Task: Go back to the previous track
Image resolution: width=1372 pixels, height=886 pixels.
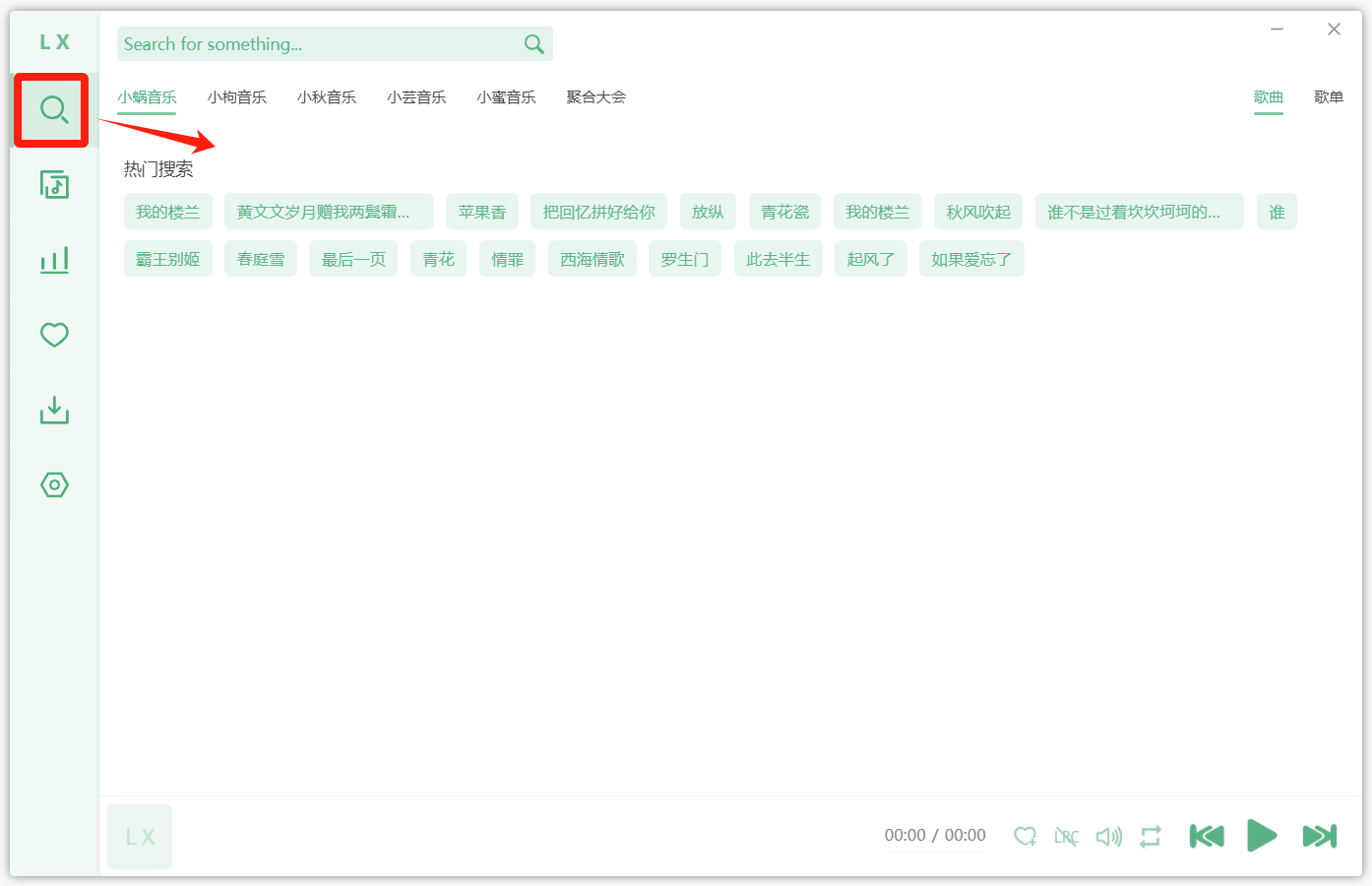Action: [x=1206, y=836]
